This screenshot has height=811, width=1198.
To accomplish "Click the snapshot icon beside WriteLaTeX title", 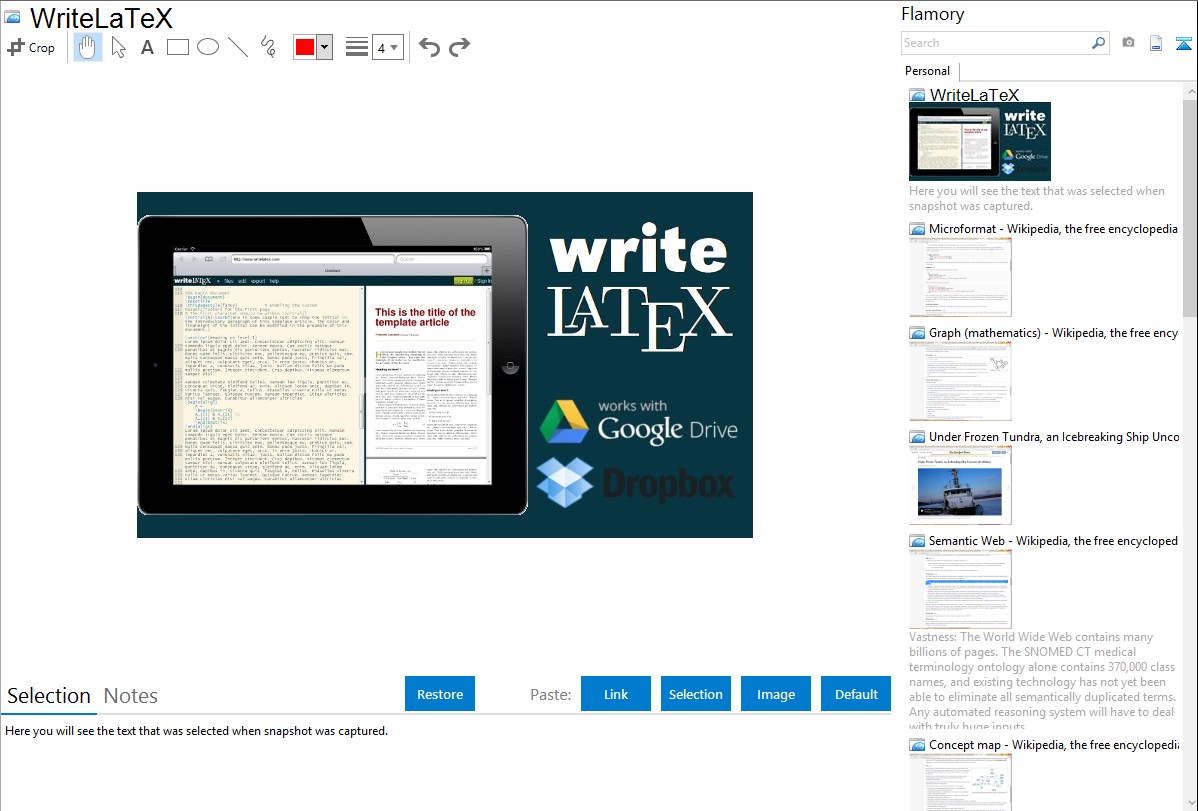I will click(12, 17).
